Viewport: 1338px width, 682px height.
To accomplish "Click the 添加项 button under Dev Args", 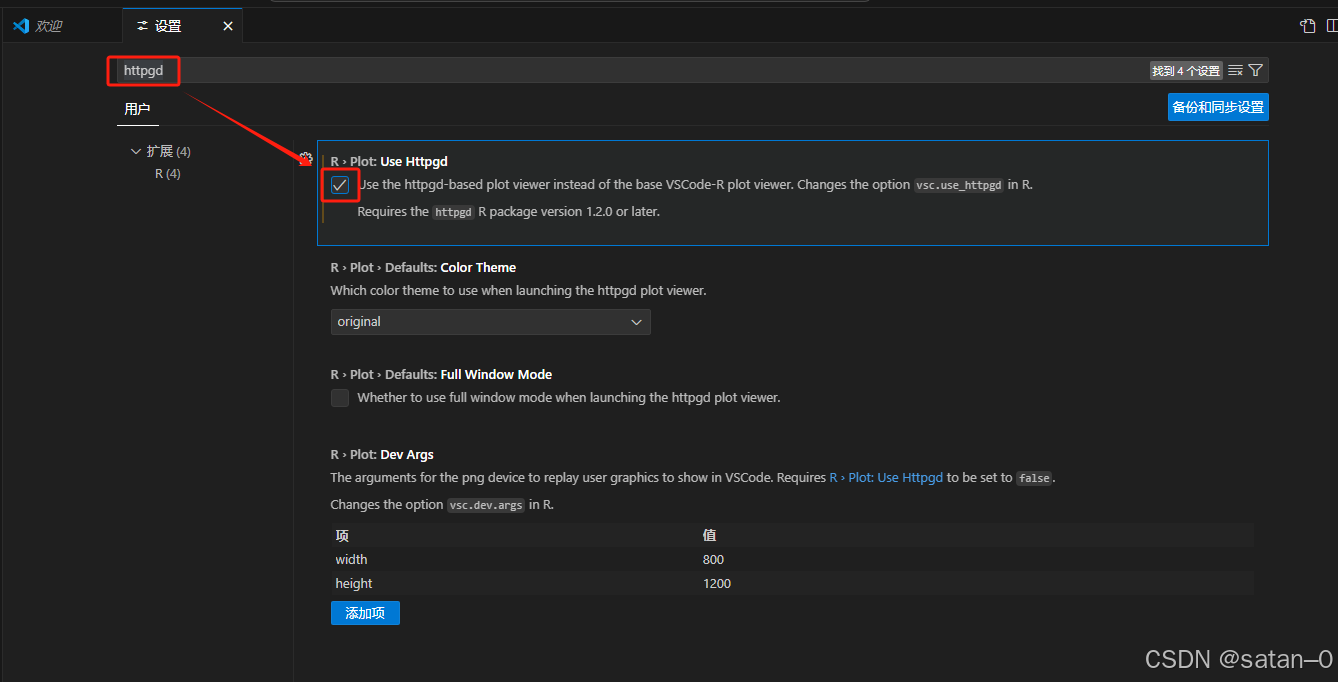I will pos(365,613).
